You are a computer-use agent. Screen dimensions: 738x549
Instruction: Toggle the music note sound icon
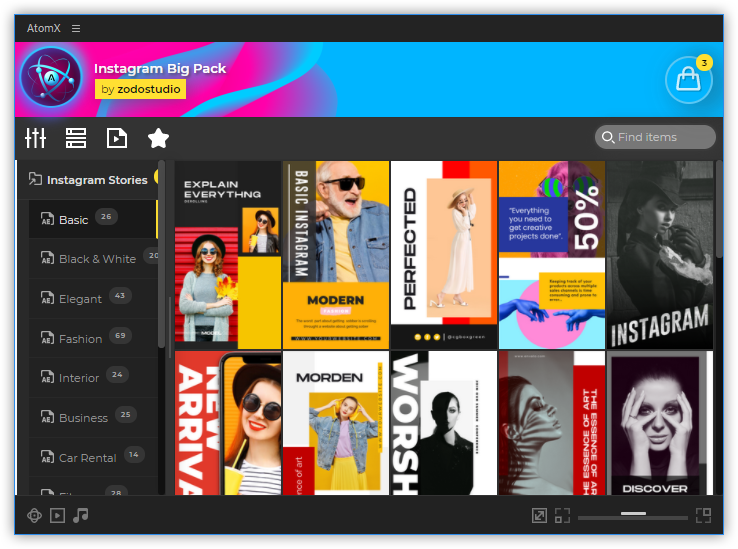click(80, 516)
